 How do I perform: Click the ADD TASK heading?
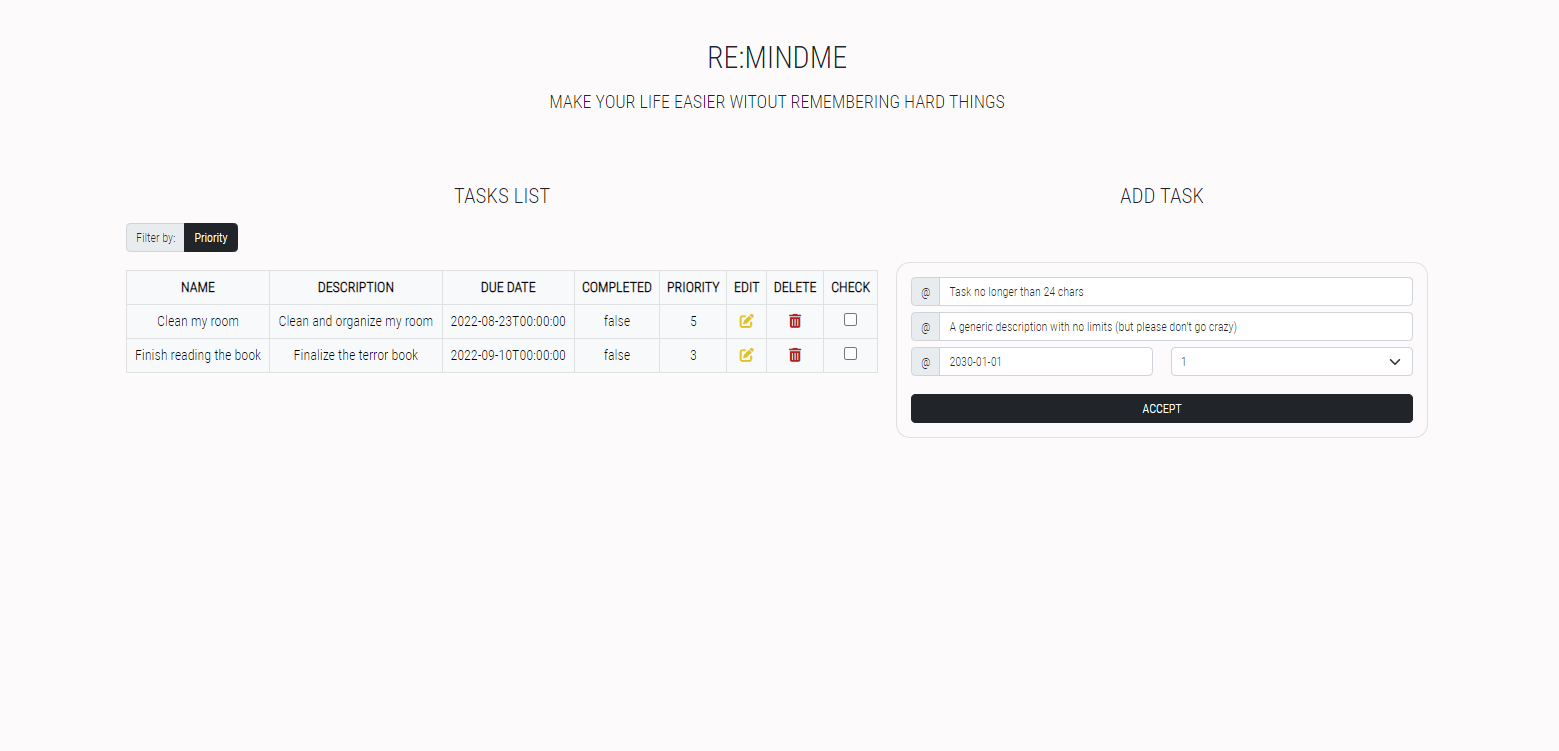(x=1162, y=196)
